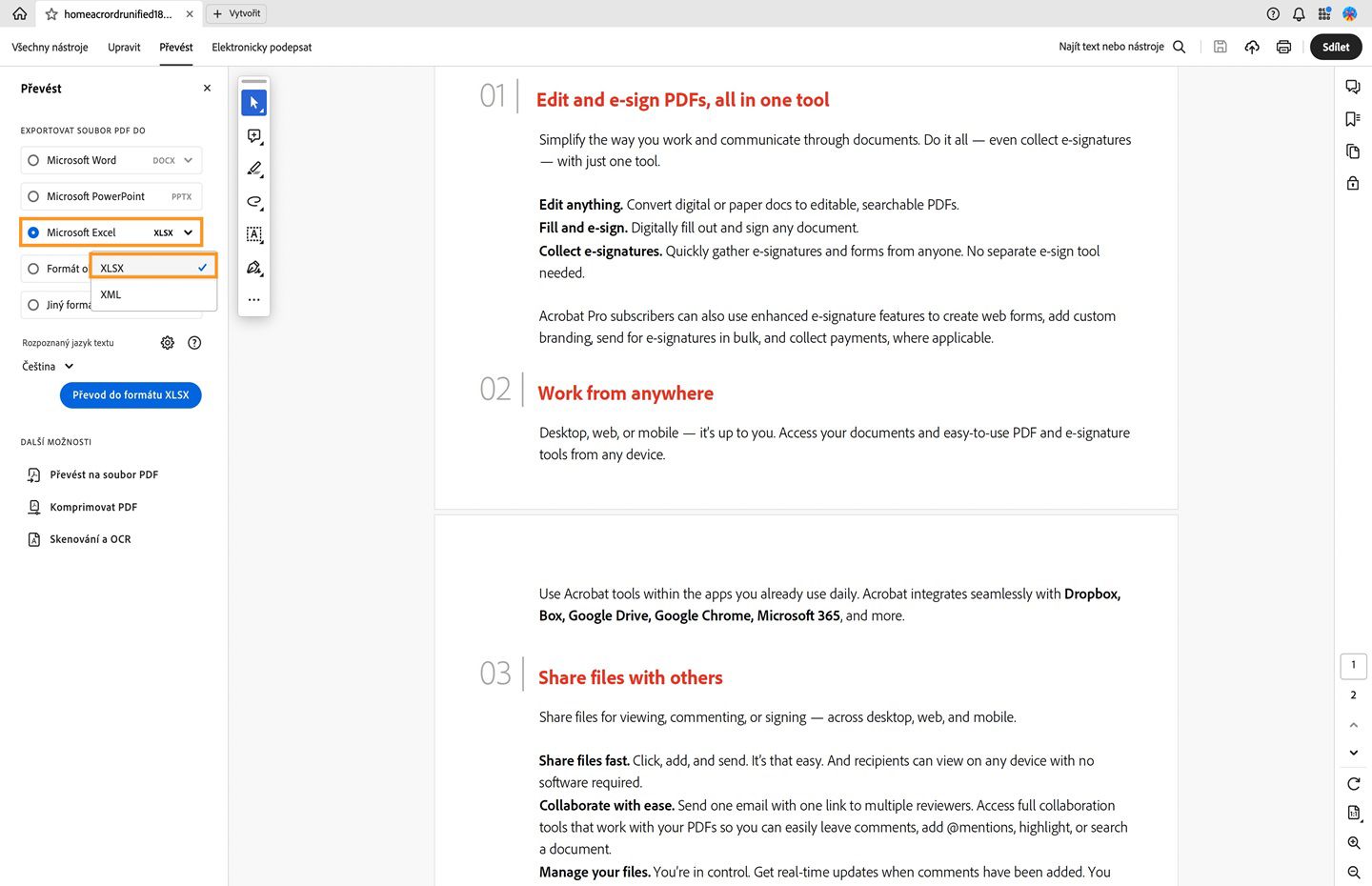1372x886 pixels.
Task: Zoom in on the document
Action: pyautogui.click(x=1353, y=843)
